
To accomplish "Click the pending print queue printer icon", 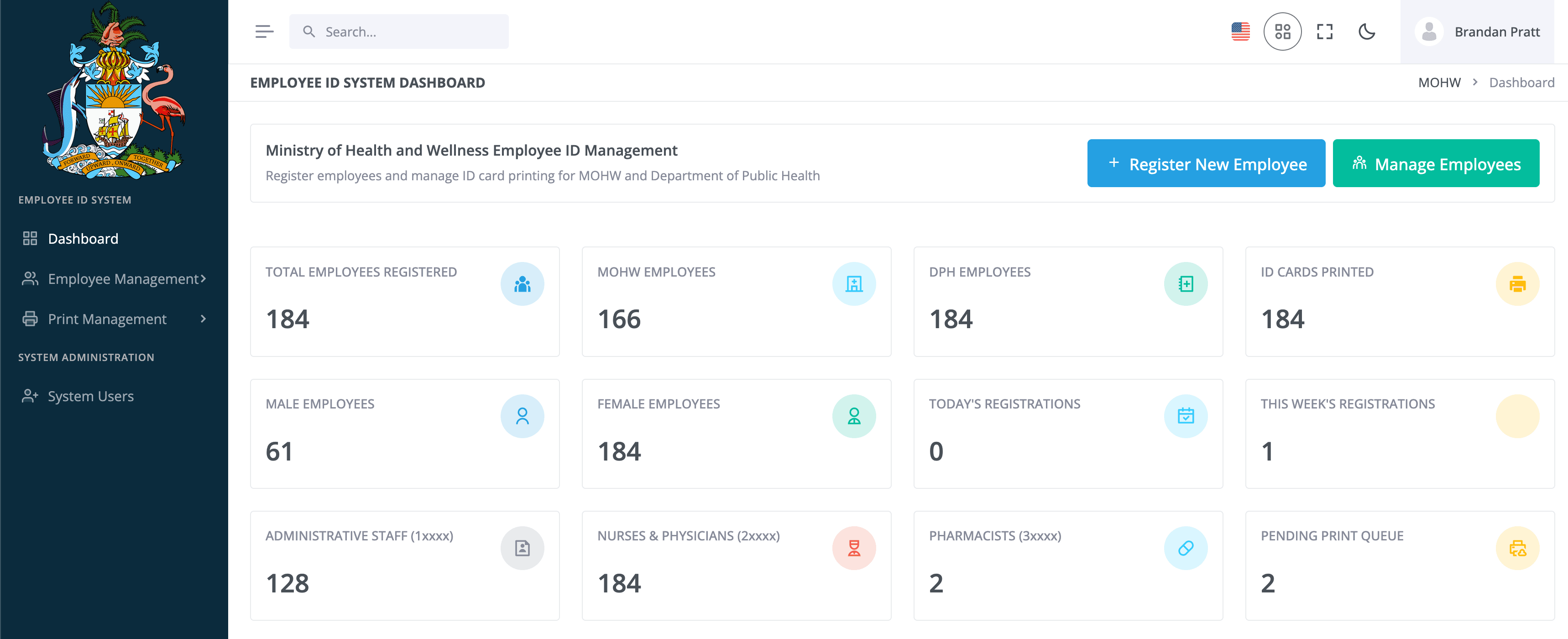I will 1516,548.
